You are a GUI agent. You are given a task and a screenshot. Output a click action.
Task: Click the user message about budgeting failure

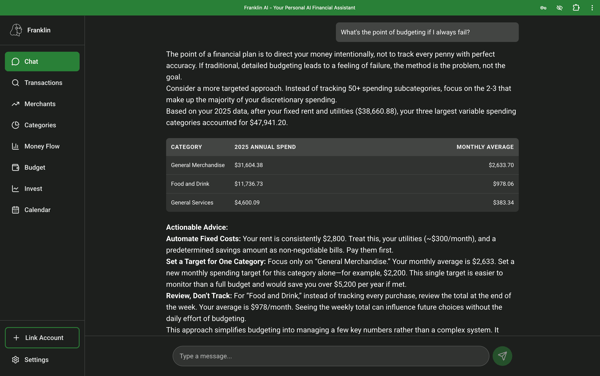tap(427, 32)
